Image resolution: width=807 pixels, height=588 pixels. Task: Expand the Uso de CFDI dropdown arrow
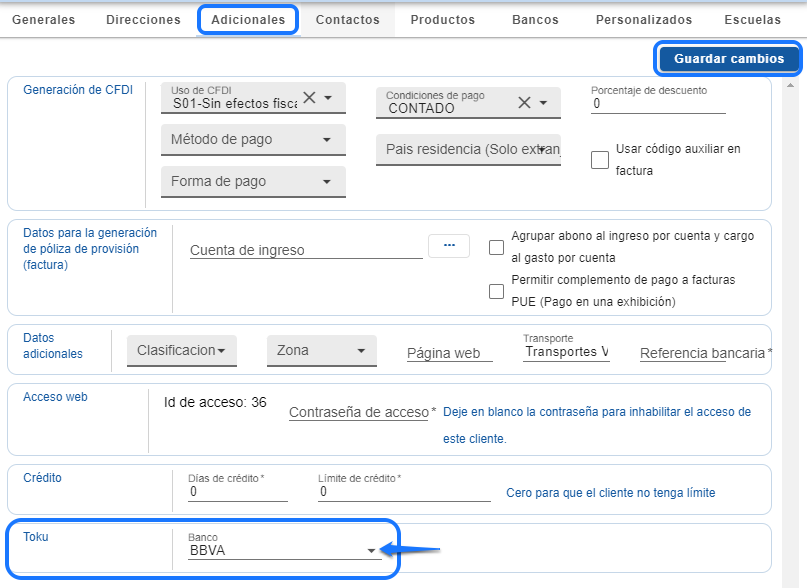pos(328,99)
